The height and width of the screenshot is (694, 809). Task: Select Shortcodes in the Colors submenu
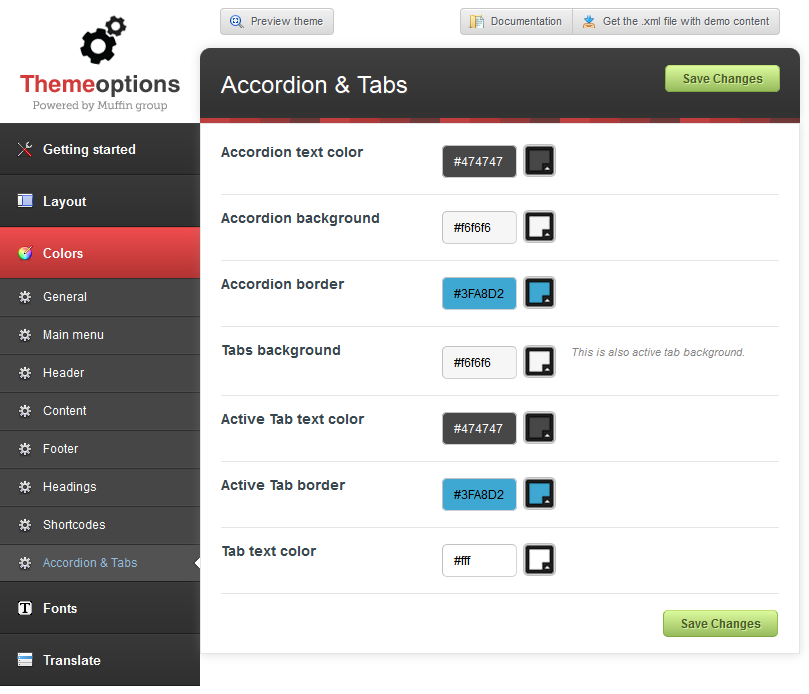(x=74, y=525)
